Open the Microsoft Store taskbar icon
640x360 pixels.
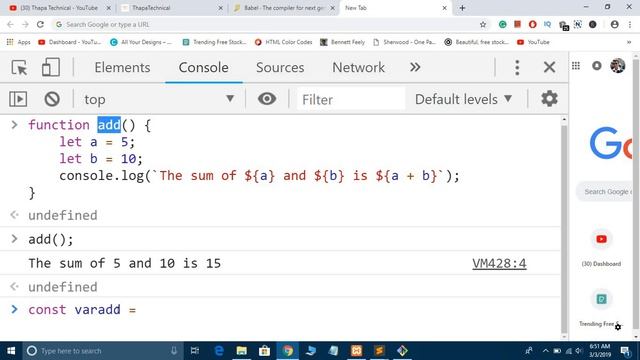(x=264, y=351)
